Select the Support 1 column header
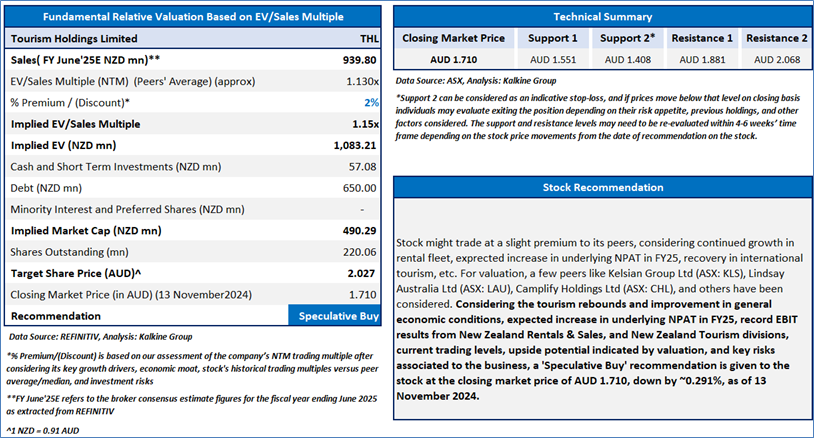The width and height of the screenshot is (814, 438). (x=552, y=38)
